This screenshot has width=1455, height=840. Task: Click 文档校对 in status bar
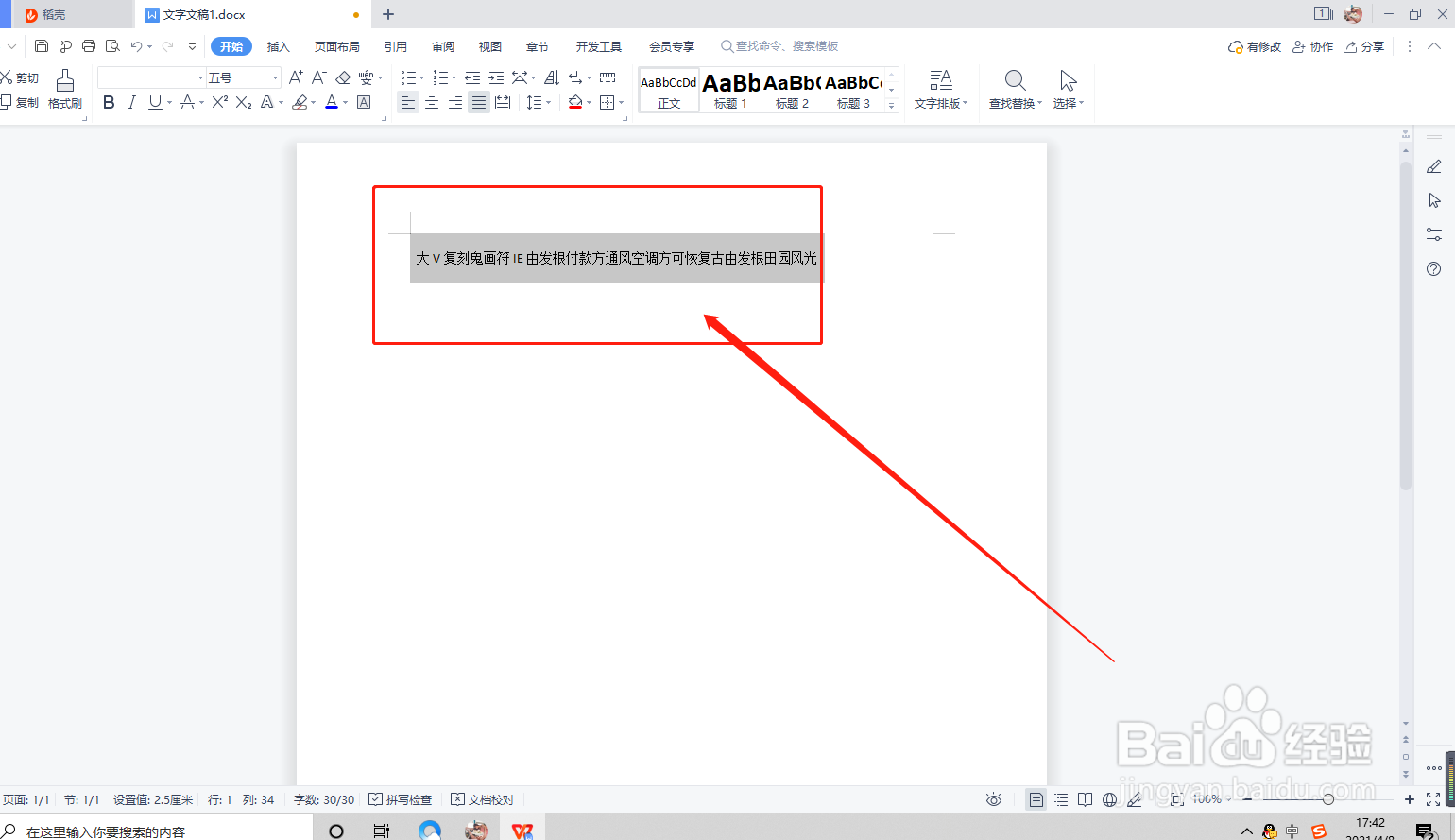(483, 799)
